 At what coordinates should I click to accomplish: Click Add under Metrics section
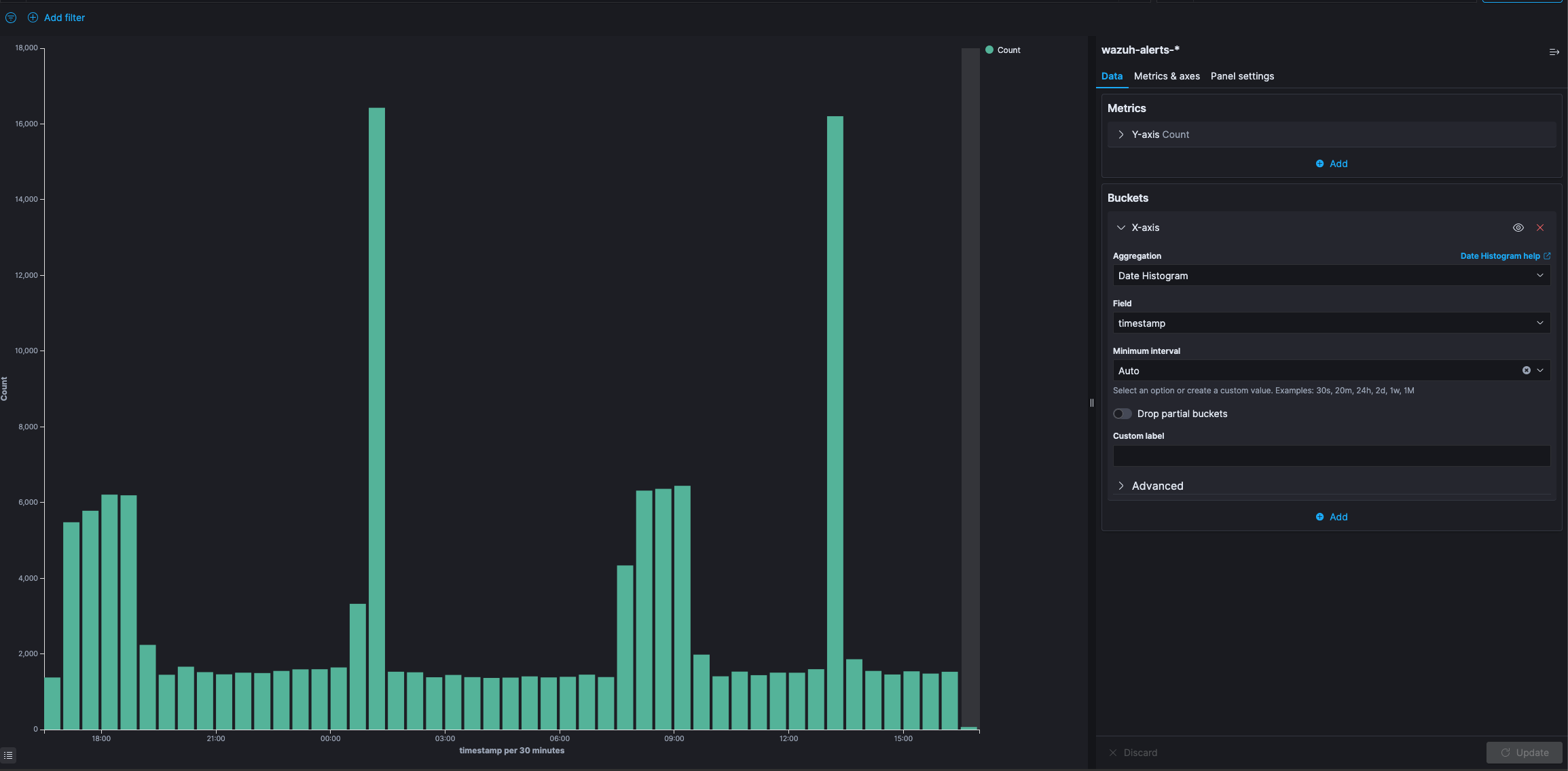[1331, 164]
